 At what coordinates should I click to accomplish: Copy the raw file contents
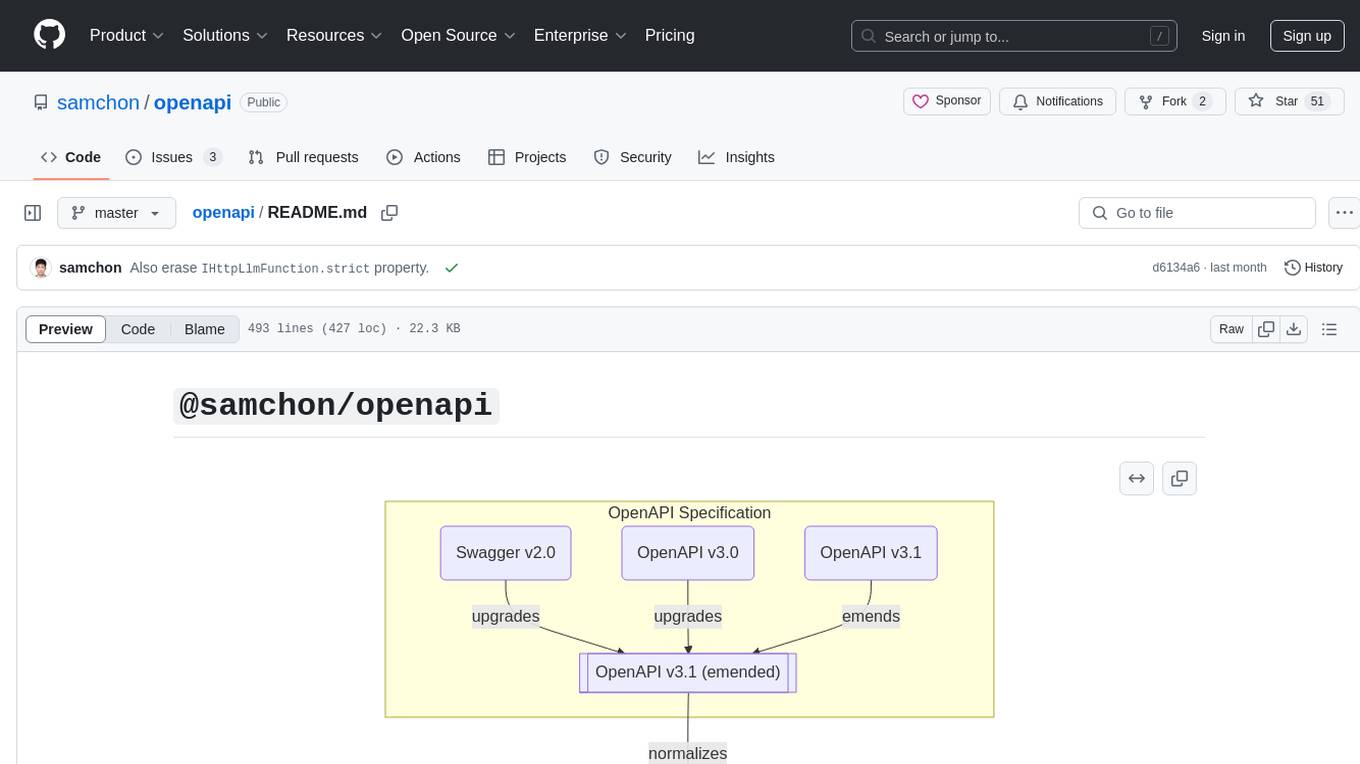click(x=1266, y=329)
